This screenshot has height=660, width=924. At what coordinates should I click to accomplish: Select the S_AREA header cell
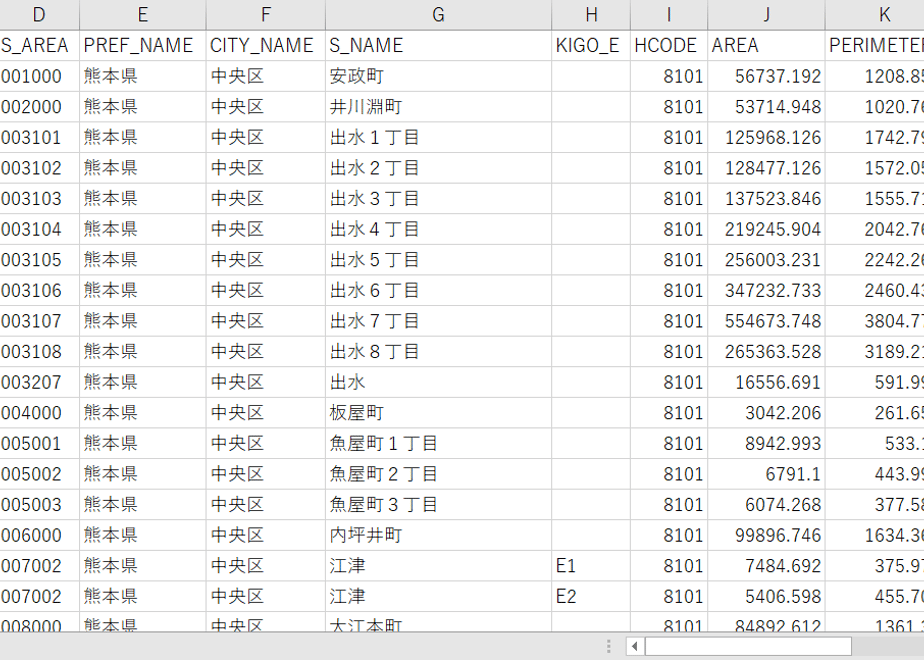point(39,45)
